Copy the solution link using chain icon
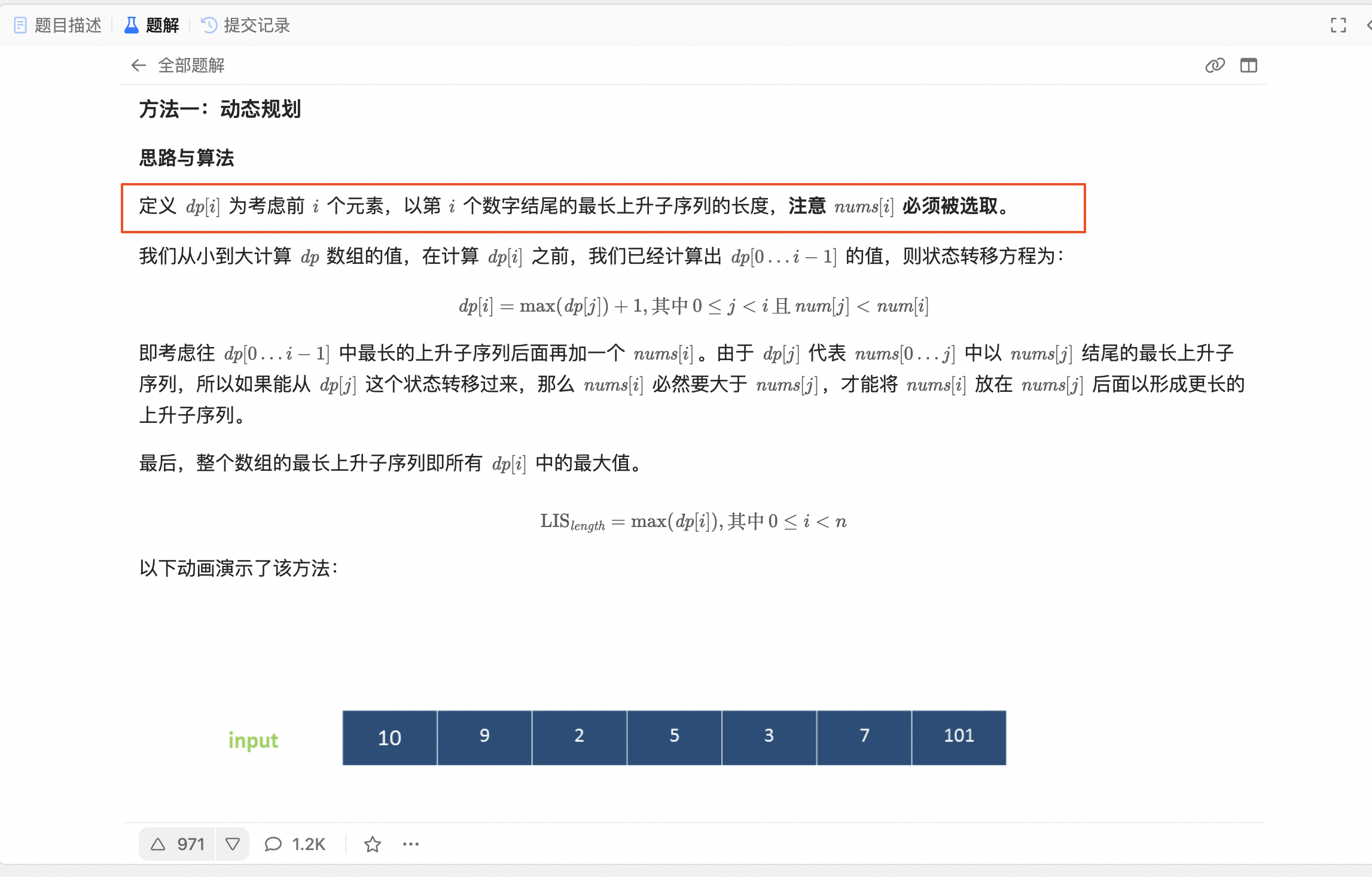Viewport: 1372px width, 877px height. pos(1214,66)
